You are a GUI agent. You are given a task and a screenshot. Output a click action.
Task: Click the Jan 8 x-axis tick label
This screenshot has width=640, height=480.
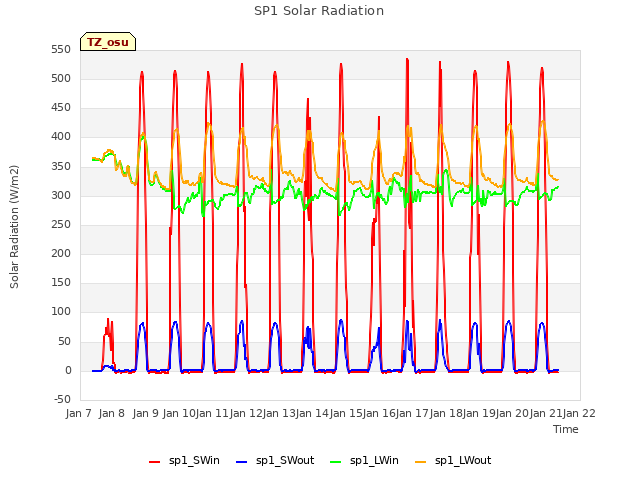[x=111, y=413]
